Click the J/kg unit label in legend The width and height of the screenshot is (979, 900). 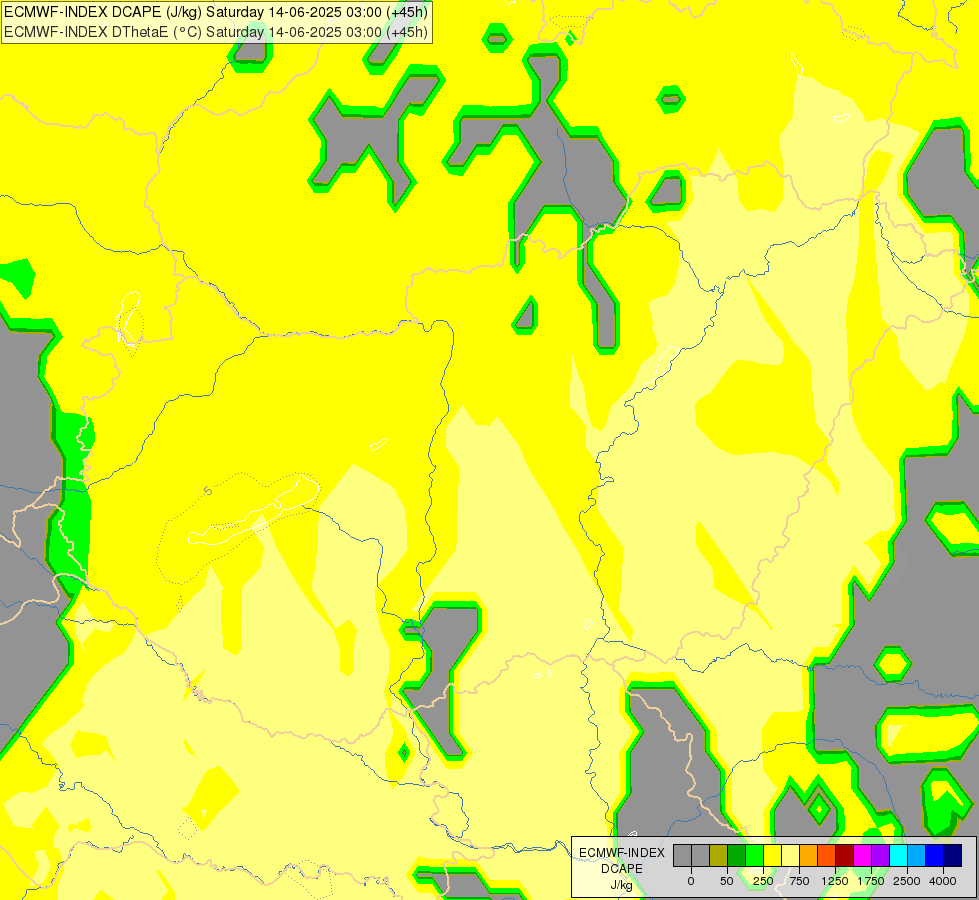pyautogui.click(x=622, y=885)
